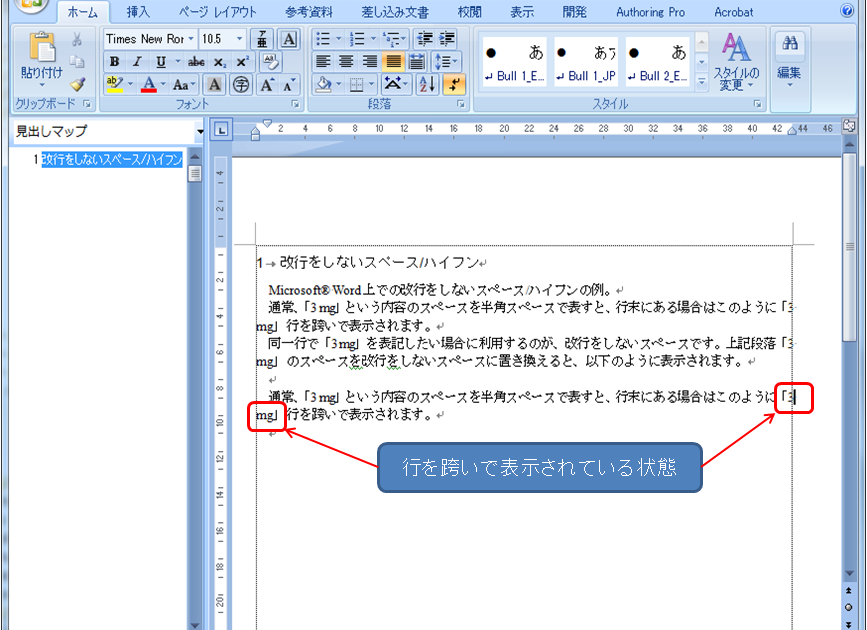Viewport: 867px width, 630px height.
Task: Click the select browse object button
Action: [x=849, y=607]
